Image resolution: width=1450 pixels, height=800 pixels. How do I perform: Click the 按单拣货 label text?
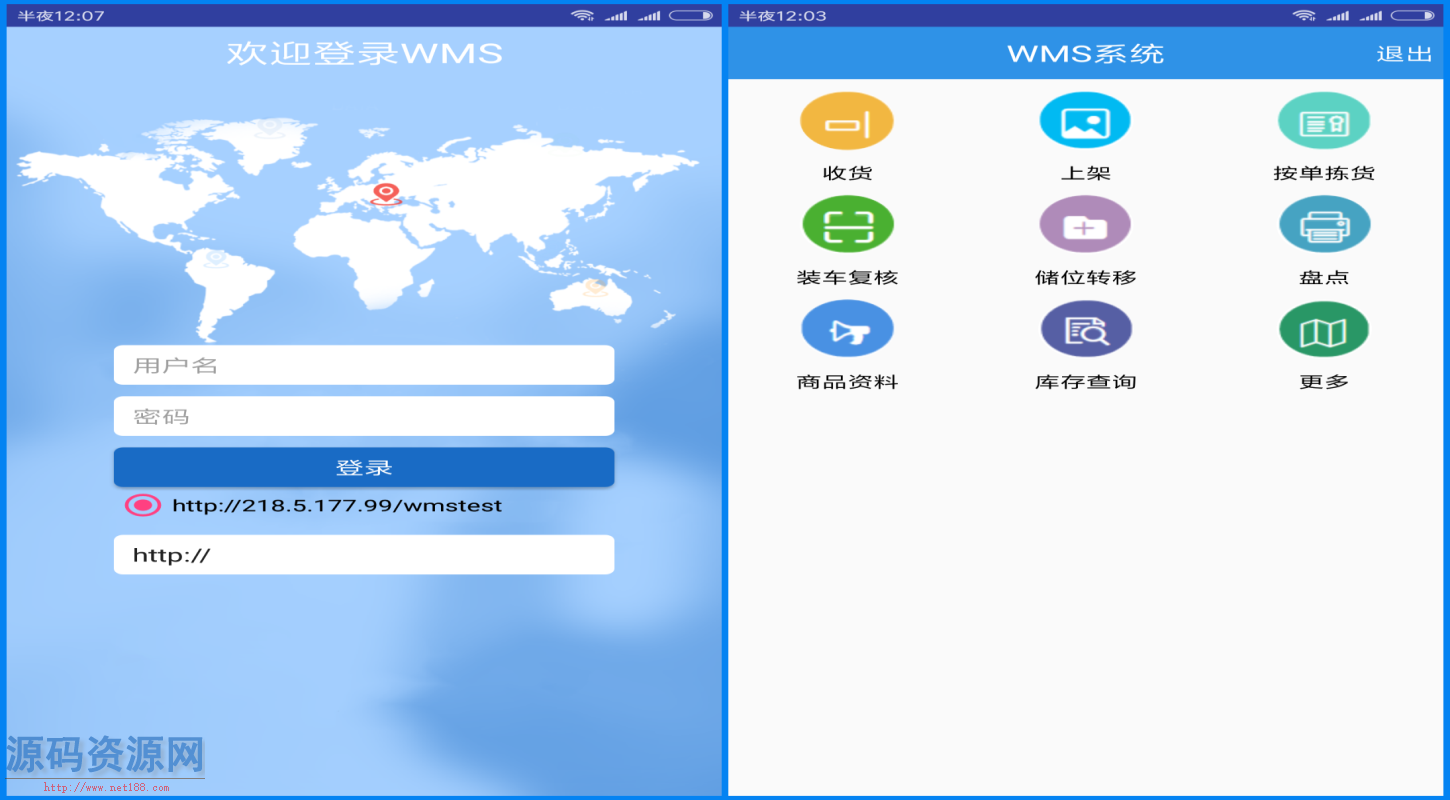pyautogui.click(x=1324, y=173)
